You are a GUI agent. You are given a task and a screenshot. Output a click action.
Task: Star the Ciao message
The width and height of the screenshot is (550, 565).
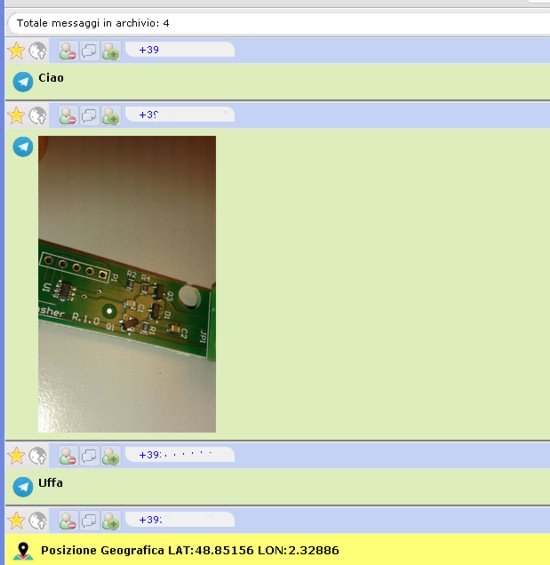pyautogui.click(x=16, y=50)
